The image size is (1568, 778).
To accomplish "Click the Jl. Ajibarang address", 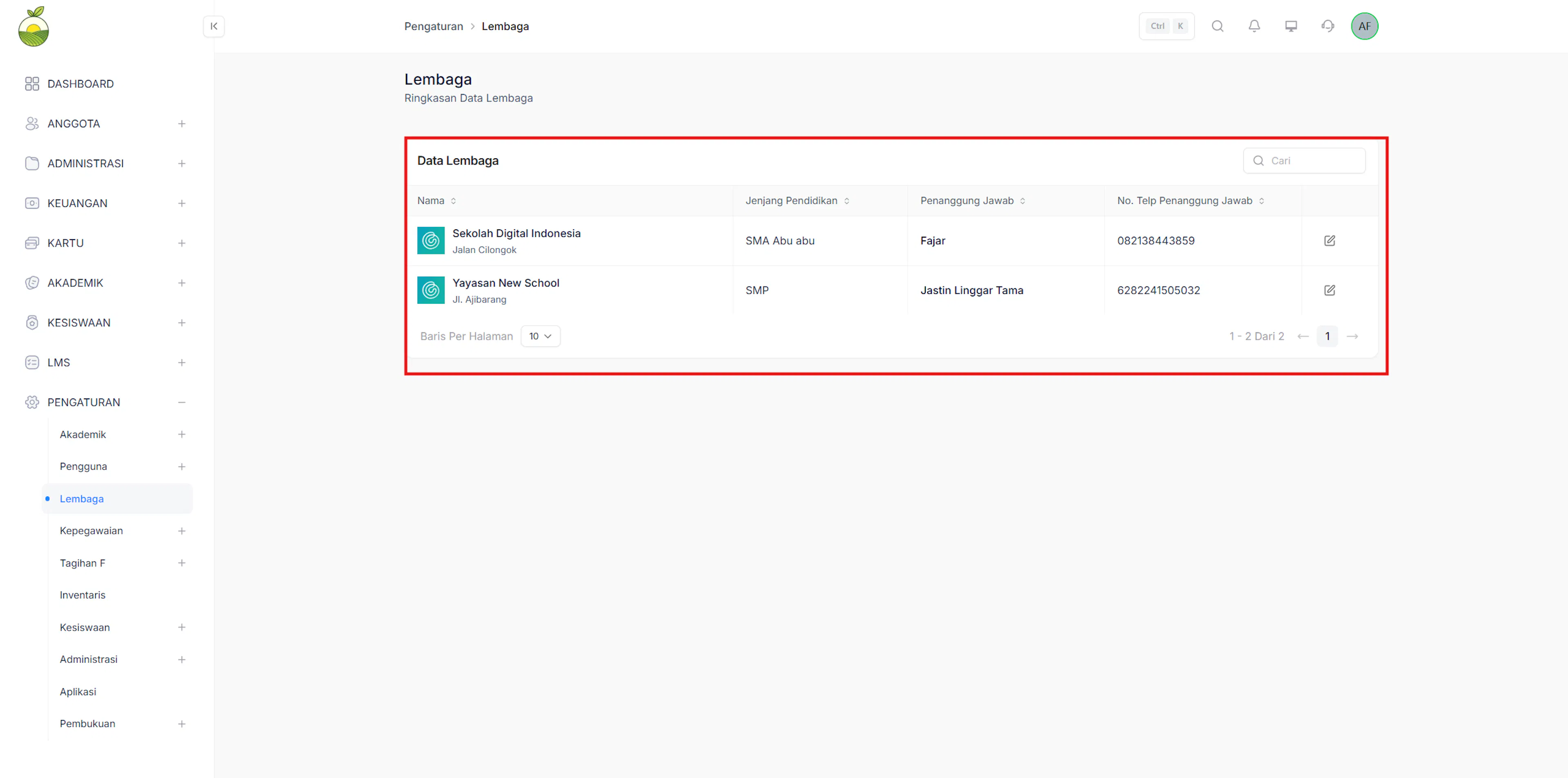I will click(x=479, y=300).
